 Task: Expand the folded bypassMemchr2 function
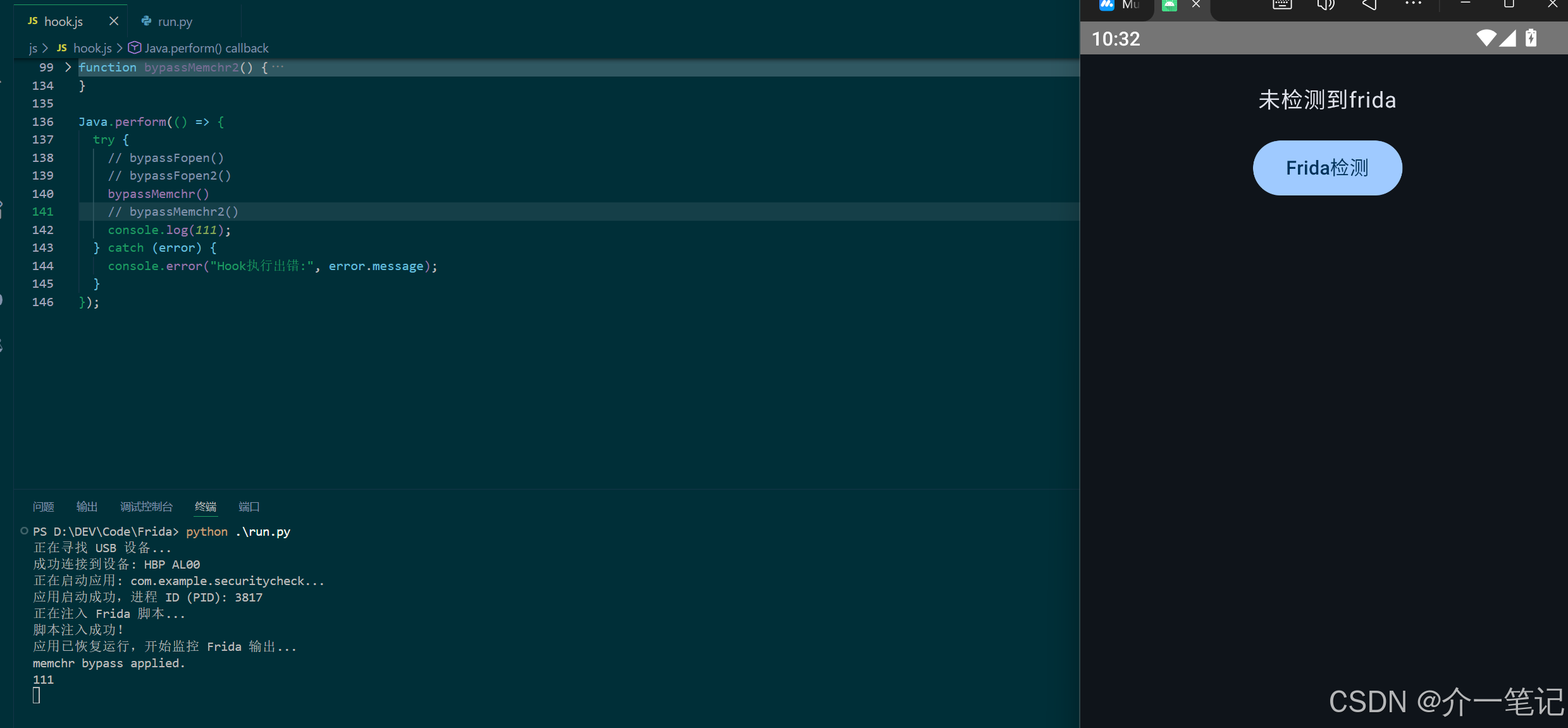(68, 67)
